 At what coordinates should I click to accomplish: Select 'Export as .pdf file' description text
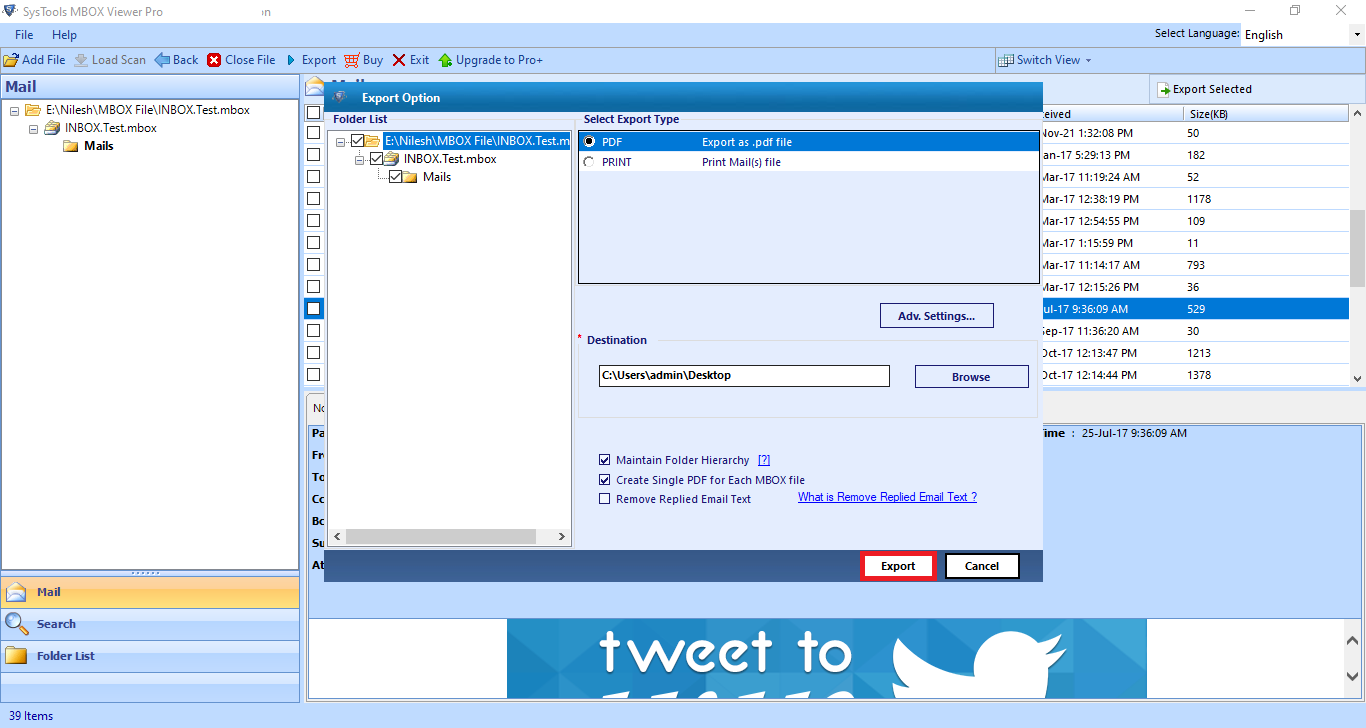pos(747,142)
